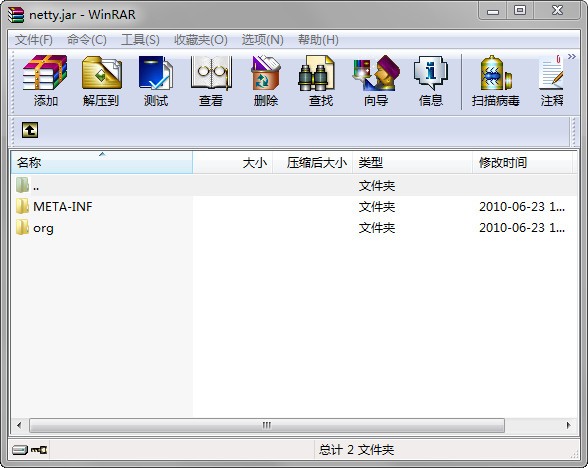Click the horizontal scrollbar right arrow
The image size is (588, 468).
(568, 425)
